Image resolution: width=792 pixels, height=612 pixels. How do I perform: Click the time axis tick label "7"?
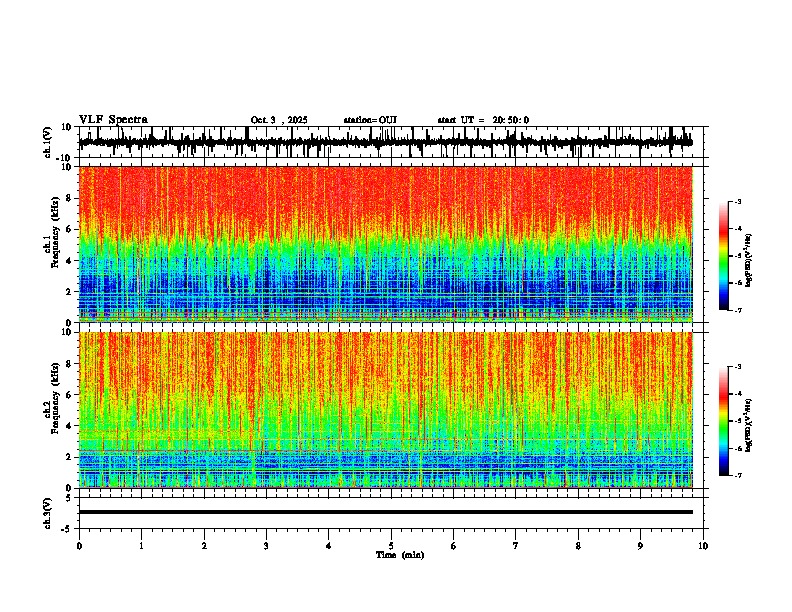tap(516, 546)
